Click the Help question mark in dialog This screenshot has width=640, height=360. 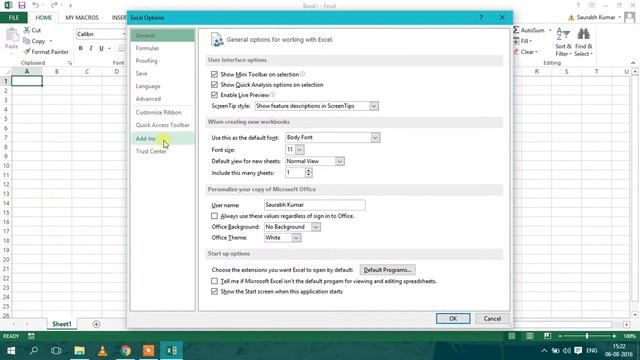pyautogui.click(x=481, y=18)
